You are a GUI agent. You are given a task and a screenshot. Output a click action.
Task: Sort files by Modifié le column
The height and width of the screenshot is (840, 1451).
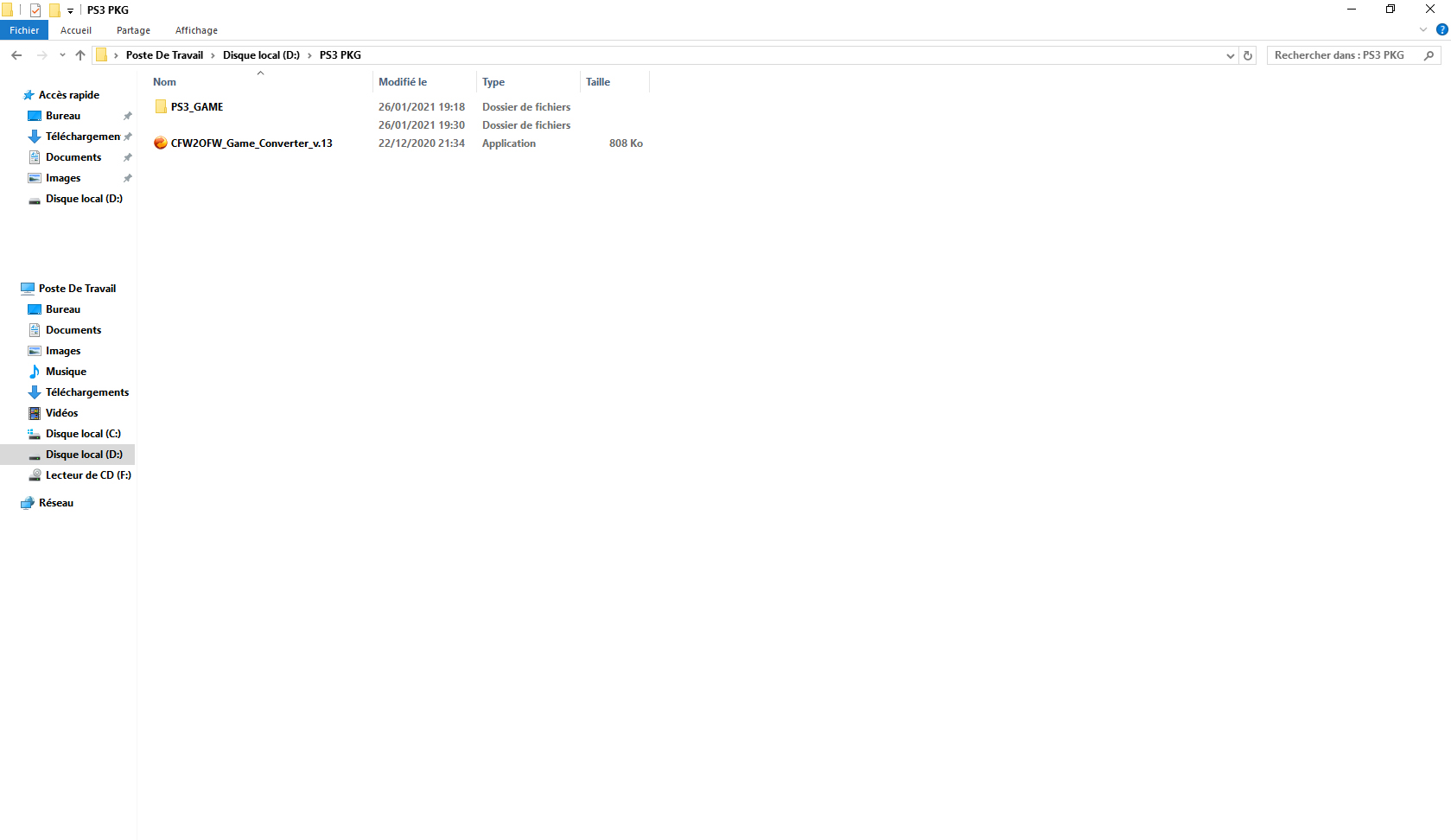(x=403, y=82)
